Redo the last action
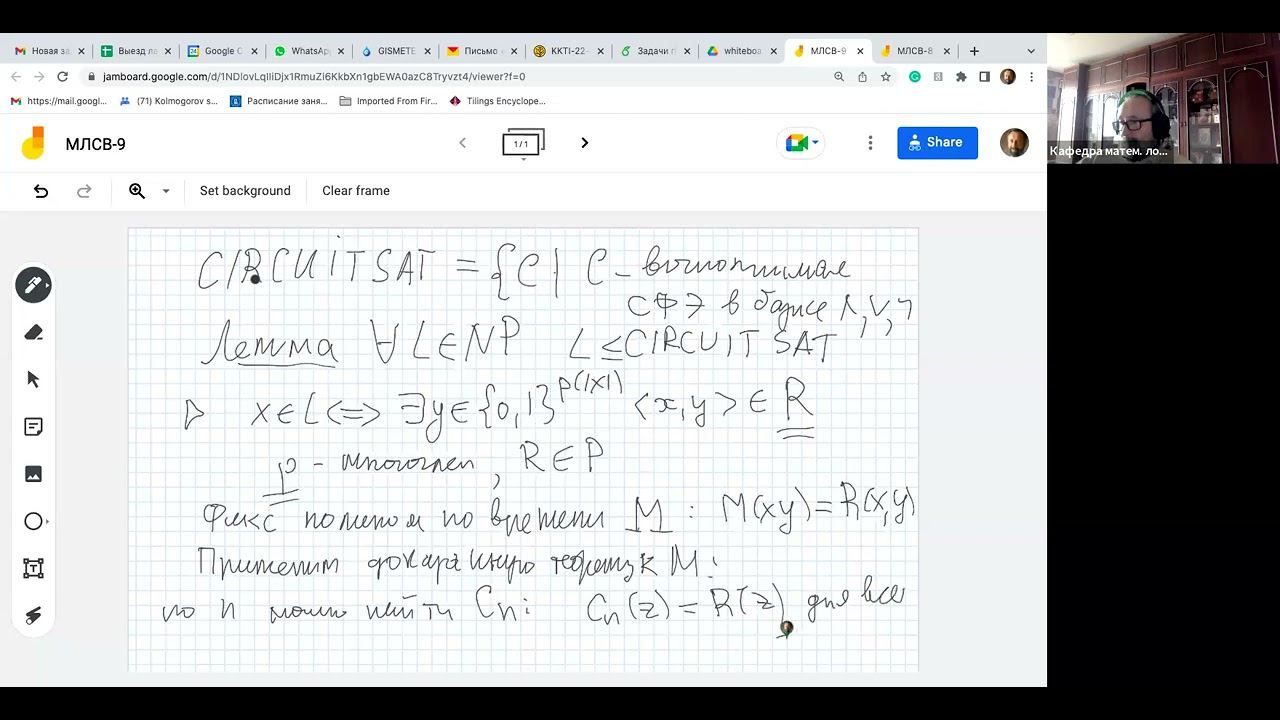This screenshot has width=1280, height=720. [x=85, y=191]
